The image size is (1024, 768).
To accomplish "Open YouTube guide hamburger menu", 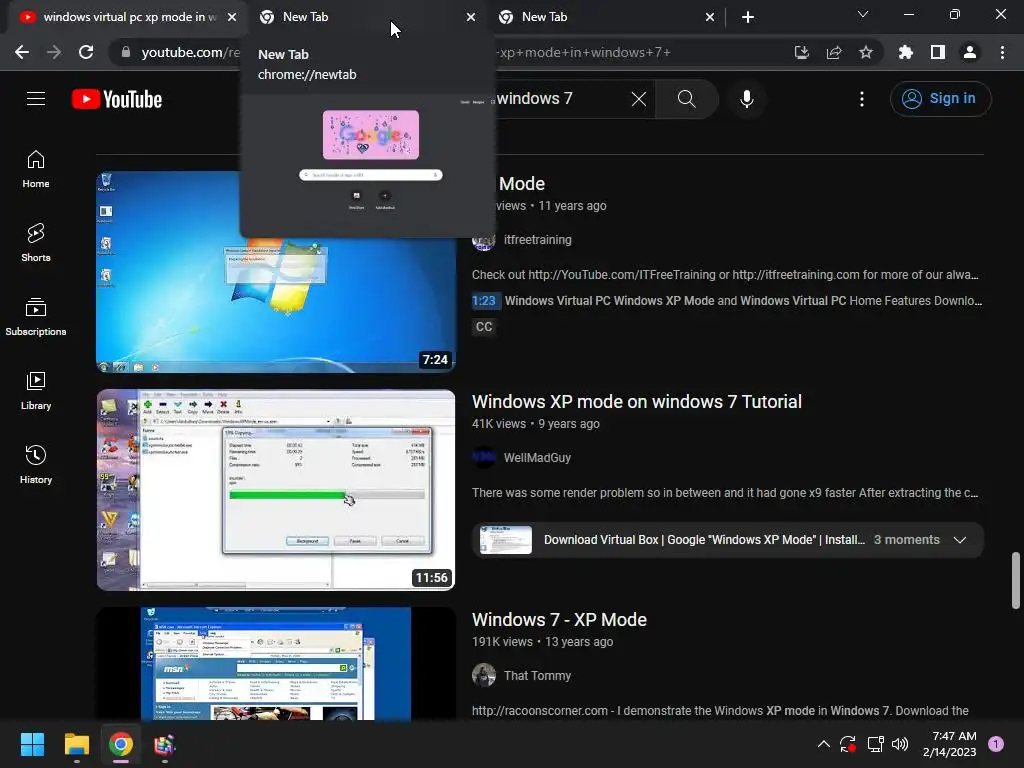I will [x=36, y=99].
